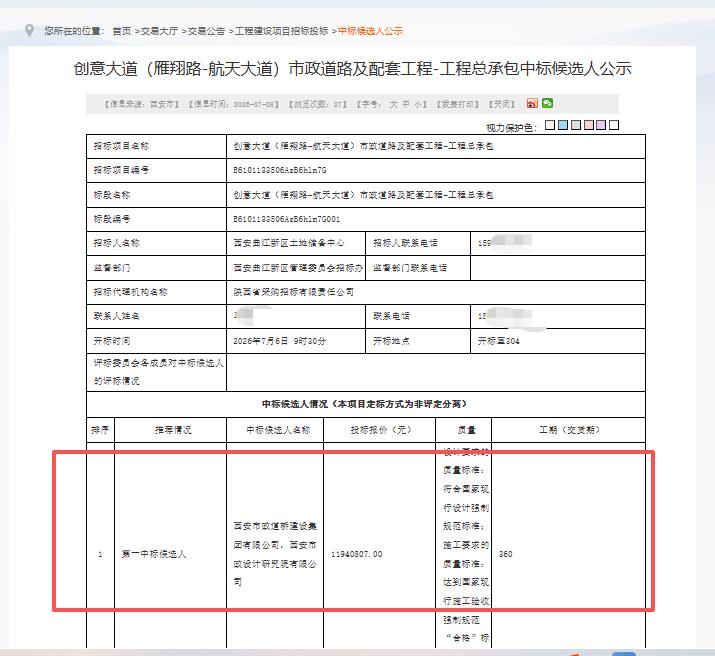715x656 pixels.
Task: Click bid price 11940807.00
Action: pyautogui.click(x=357, y=554)
